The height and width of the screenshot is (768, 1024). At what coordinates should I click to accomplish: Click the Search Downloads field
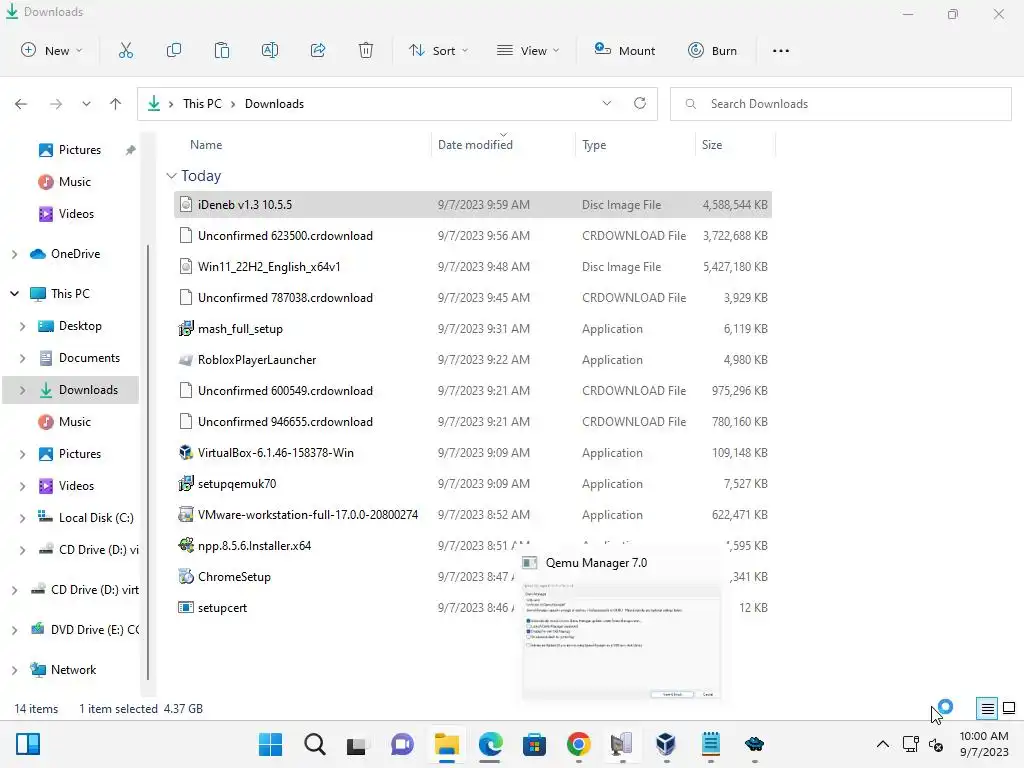[x=840, y=104]
